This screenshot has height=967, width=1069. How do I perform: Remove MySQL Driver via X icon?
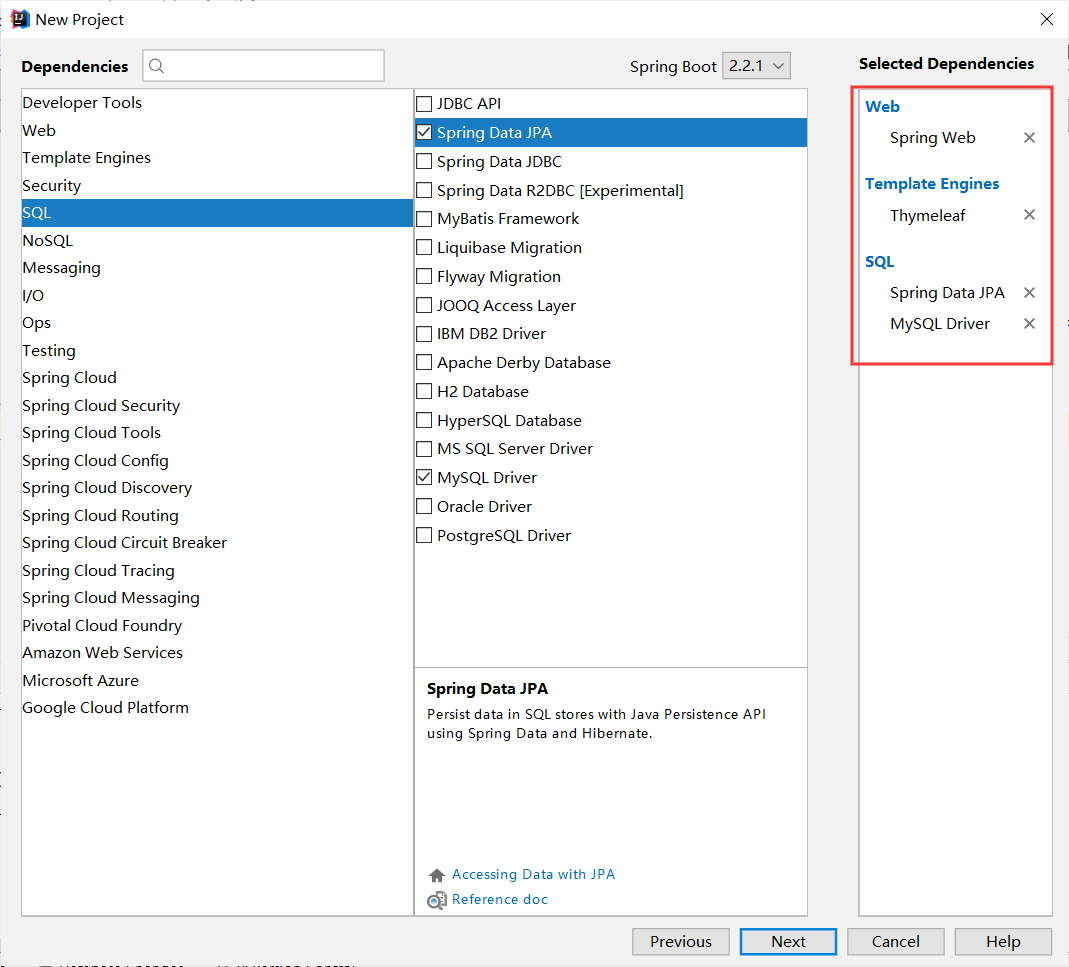coord(1029,323)
